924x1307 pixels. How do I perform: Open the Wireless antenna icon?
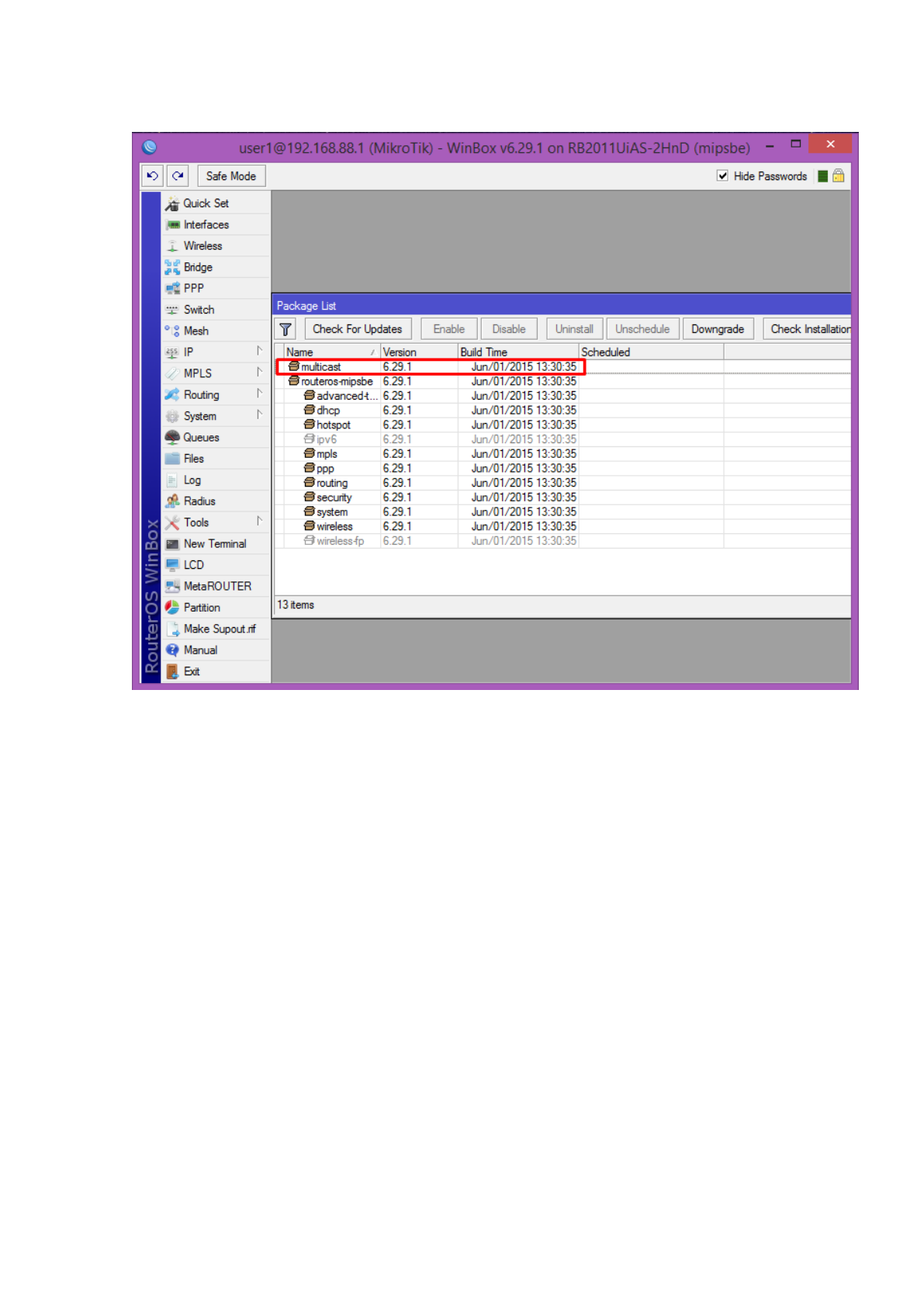pyautogui.click(x=172, y=246)
